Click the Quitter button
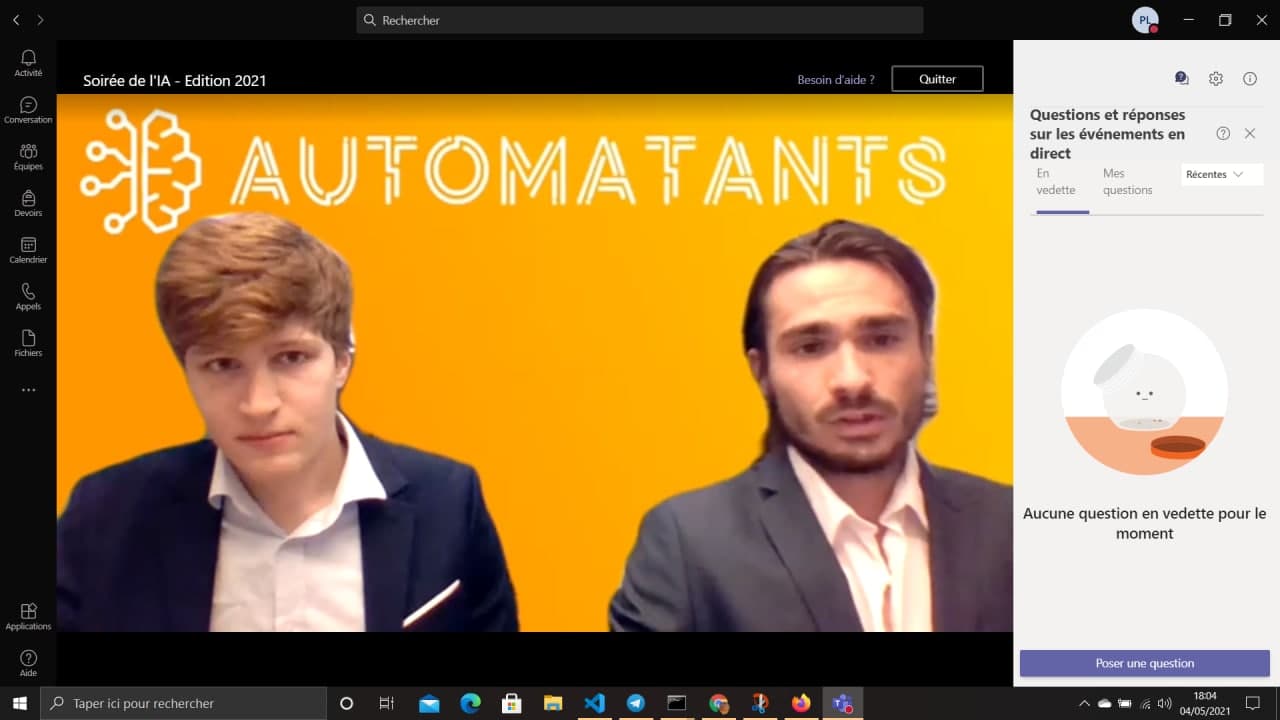 (x=937, y=79)
